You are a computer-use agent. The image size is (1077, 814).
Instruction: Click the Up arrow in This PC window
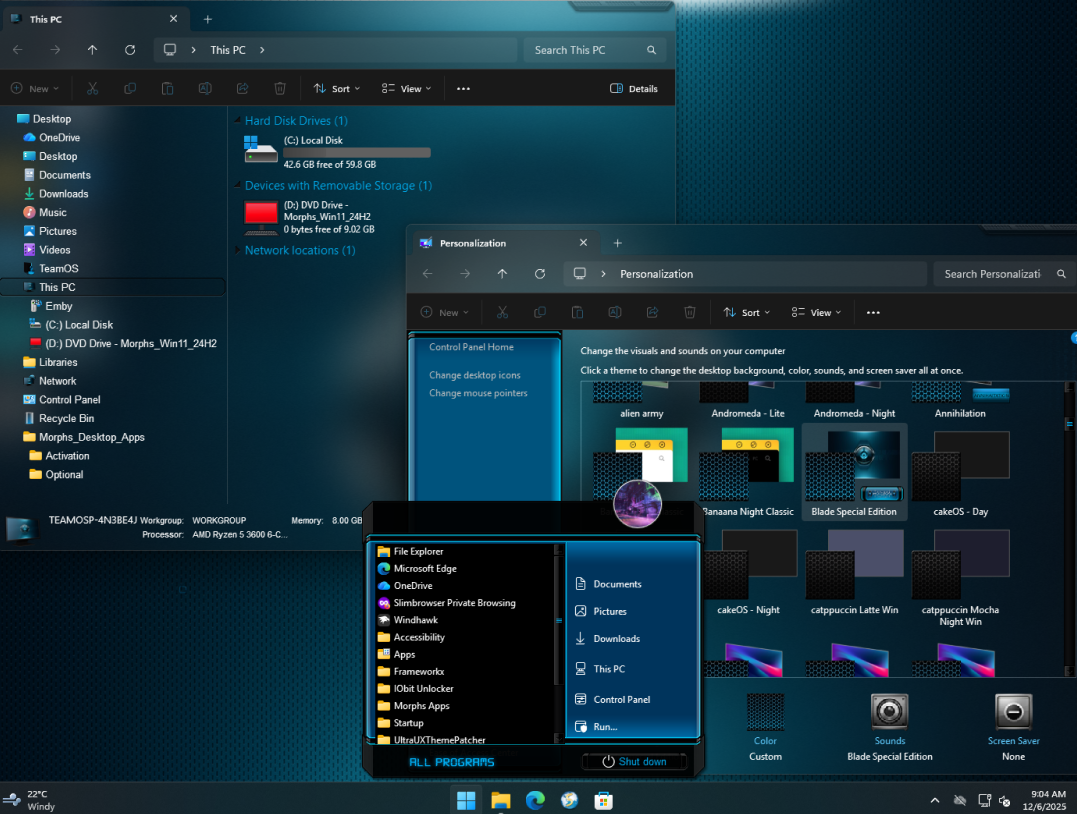point(92,50)
